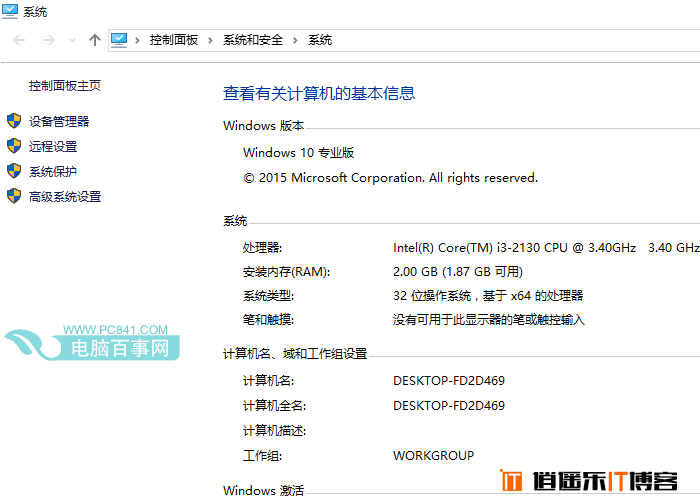Select 没有可用于此显示器的笔或触控输入 text

coord(489,320)
